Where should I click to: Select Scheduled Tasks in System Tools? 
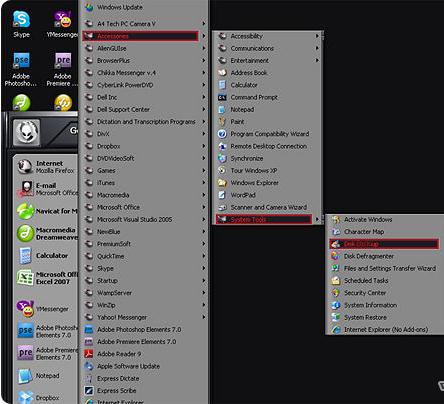(x=384, y=281)
